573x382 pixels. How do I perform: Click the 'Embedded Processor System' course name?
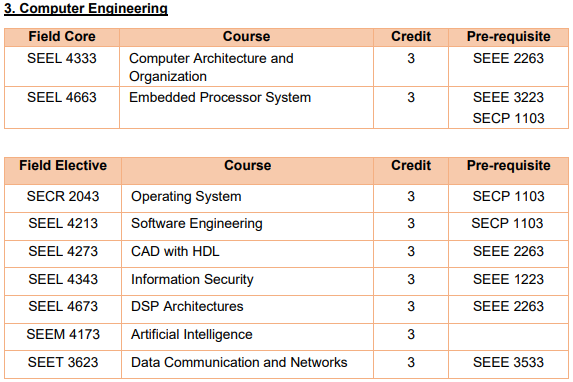coord(220,98)
